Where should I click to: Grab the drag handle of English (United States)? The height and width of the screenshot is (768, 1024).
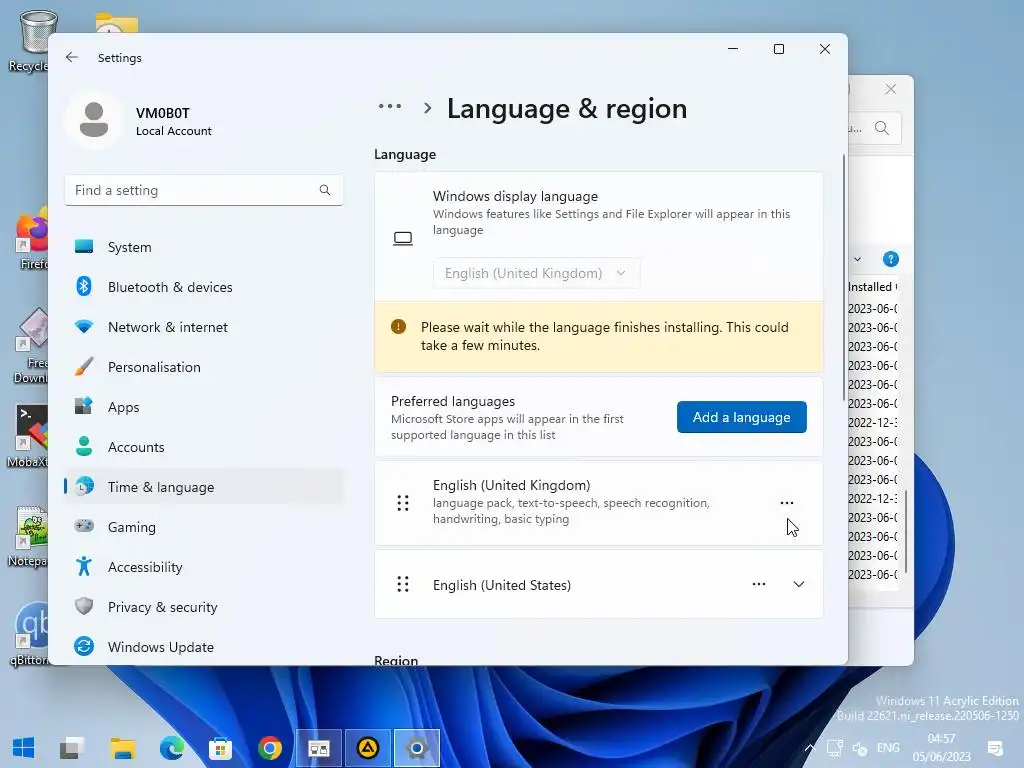pos(403,584)
